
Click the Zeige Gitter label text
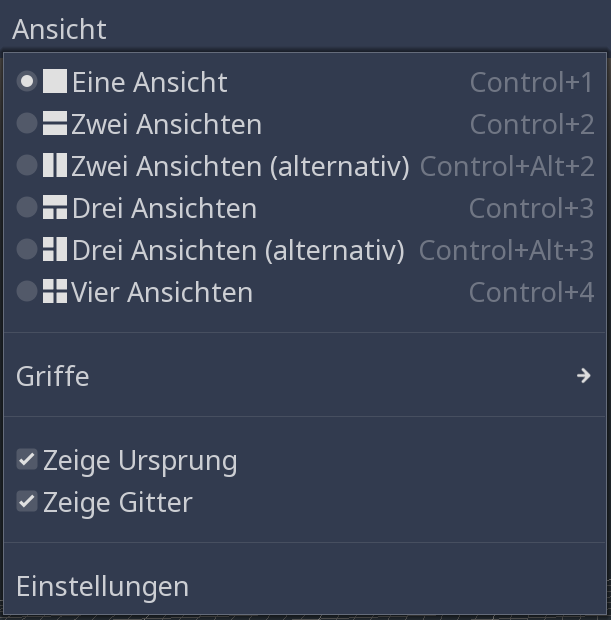118,503
